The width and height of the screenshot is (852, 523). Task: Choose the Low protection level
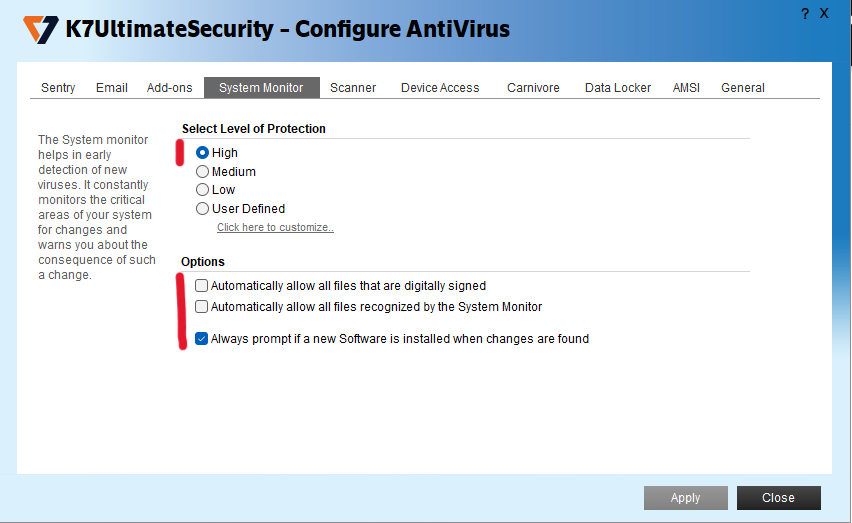coord(203,190)
